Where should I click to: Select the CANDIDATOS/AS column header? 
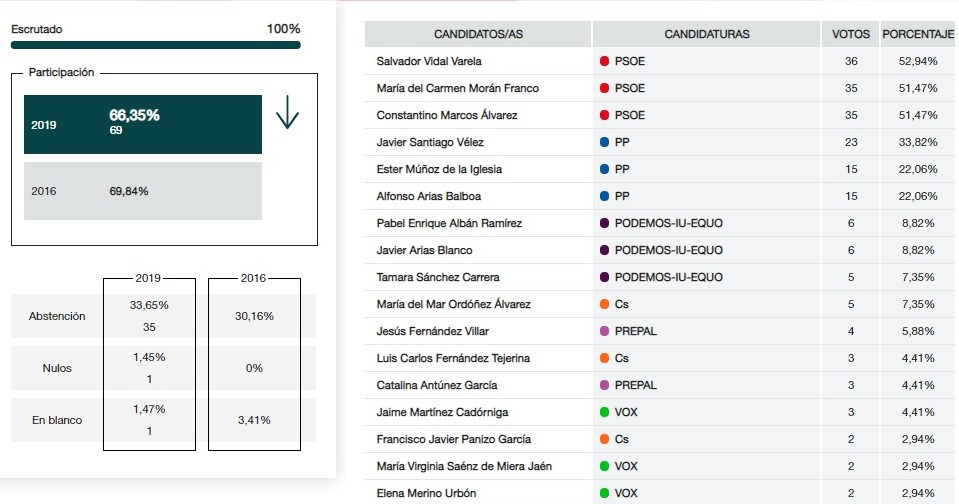click(x=478, y=34)
